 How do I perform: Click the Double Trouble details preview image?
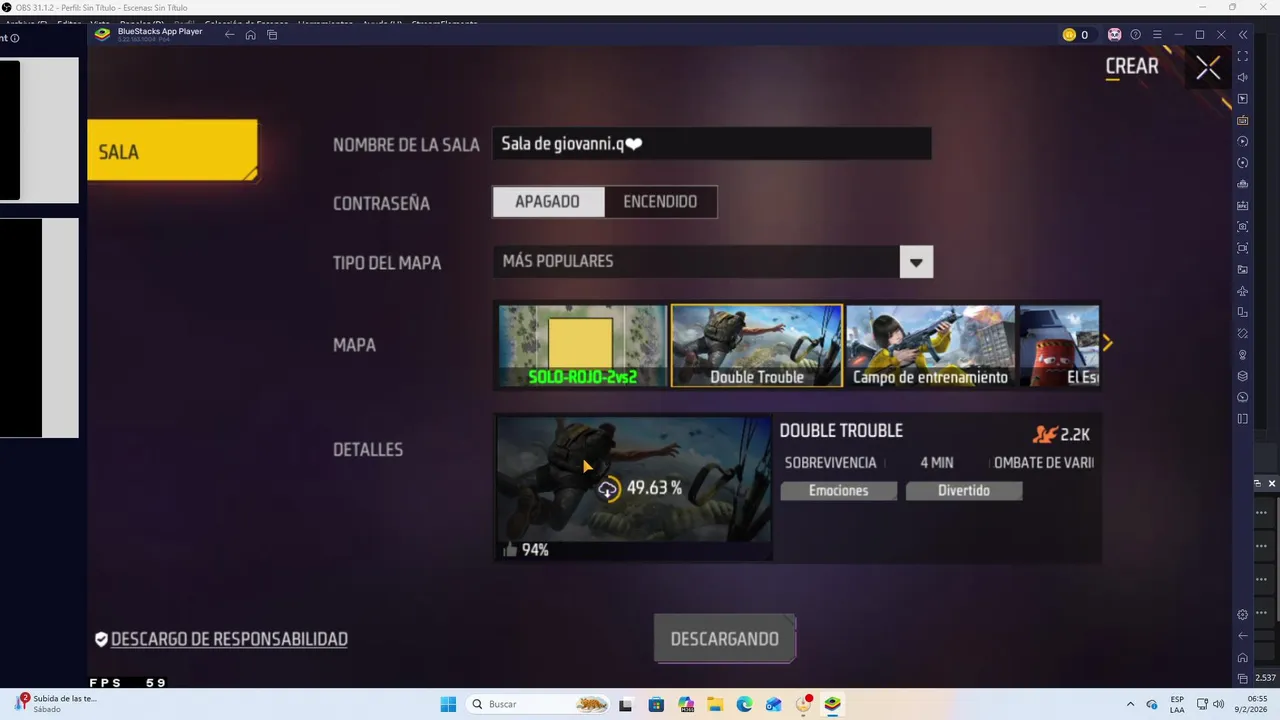(x=634, y=488)
